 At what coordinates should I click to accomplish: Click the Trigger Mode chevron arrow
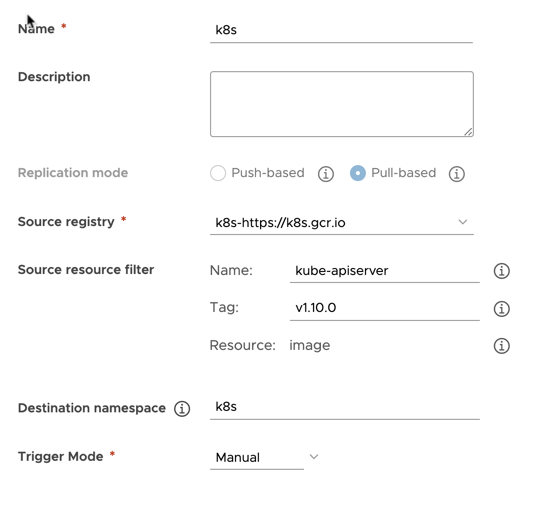[314, 457]
